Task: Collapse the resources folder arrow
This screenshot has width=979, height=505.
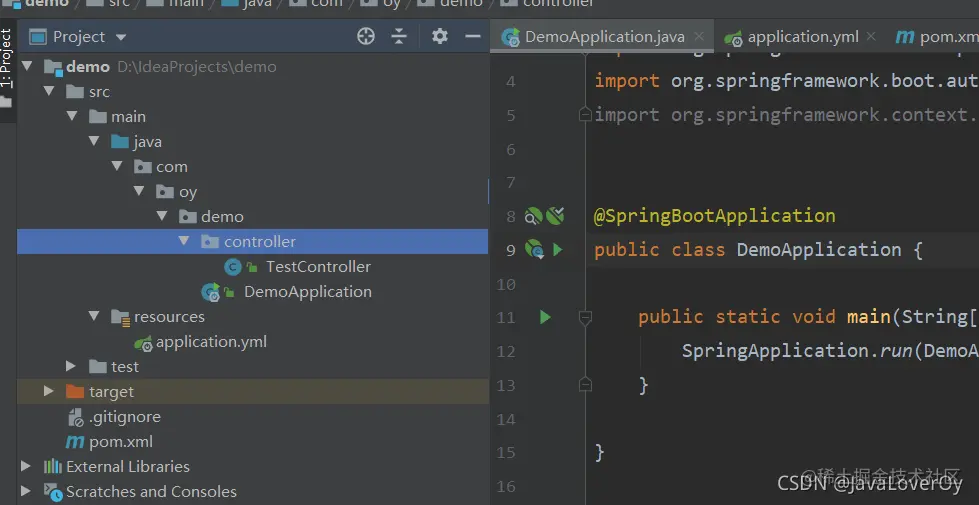Action: pyautogui.click(x=94, y=316)
